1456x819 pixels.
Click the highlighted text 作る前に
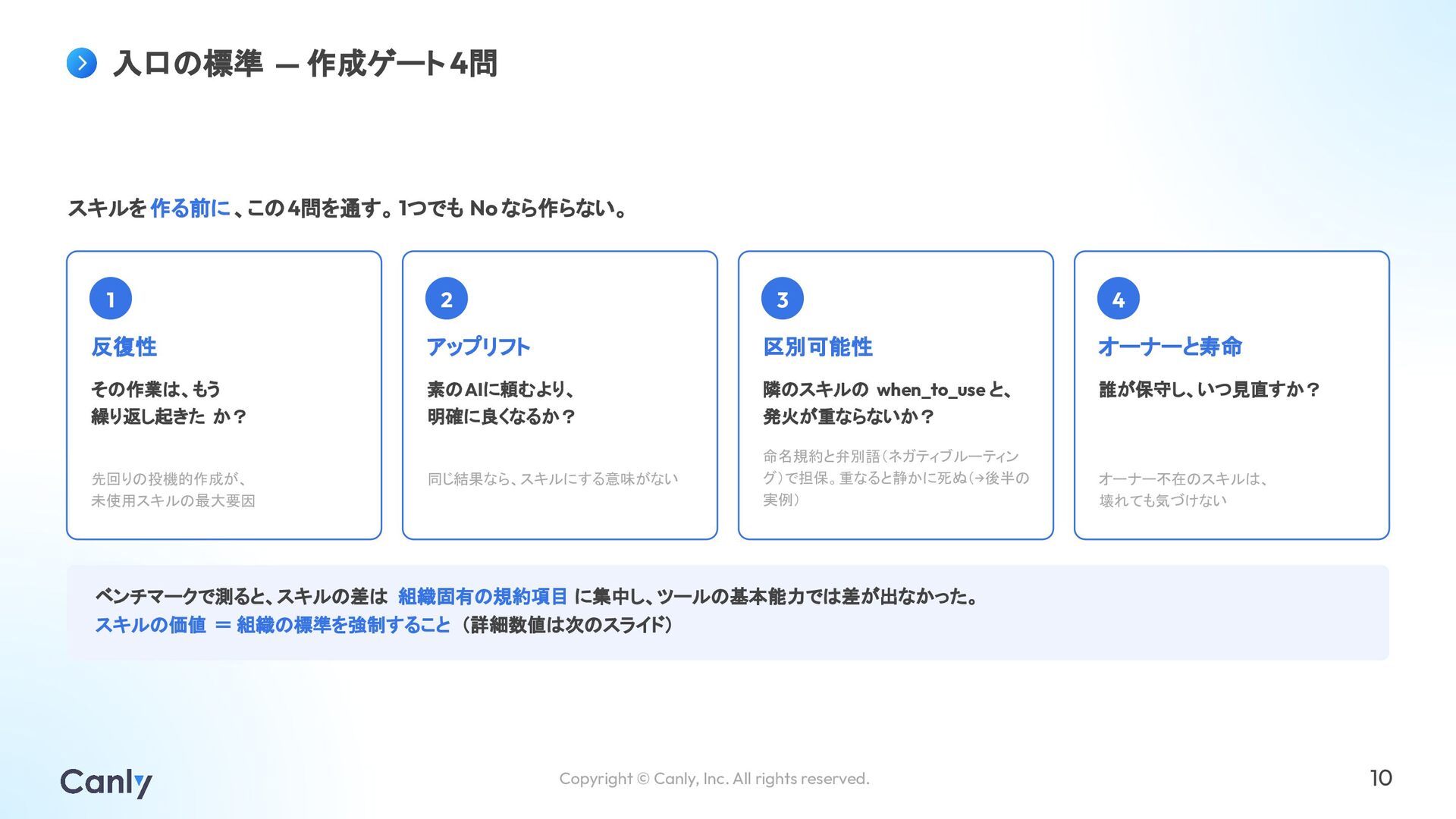pyautogui.click(x=190, y=208)
